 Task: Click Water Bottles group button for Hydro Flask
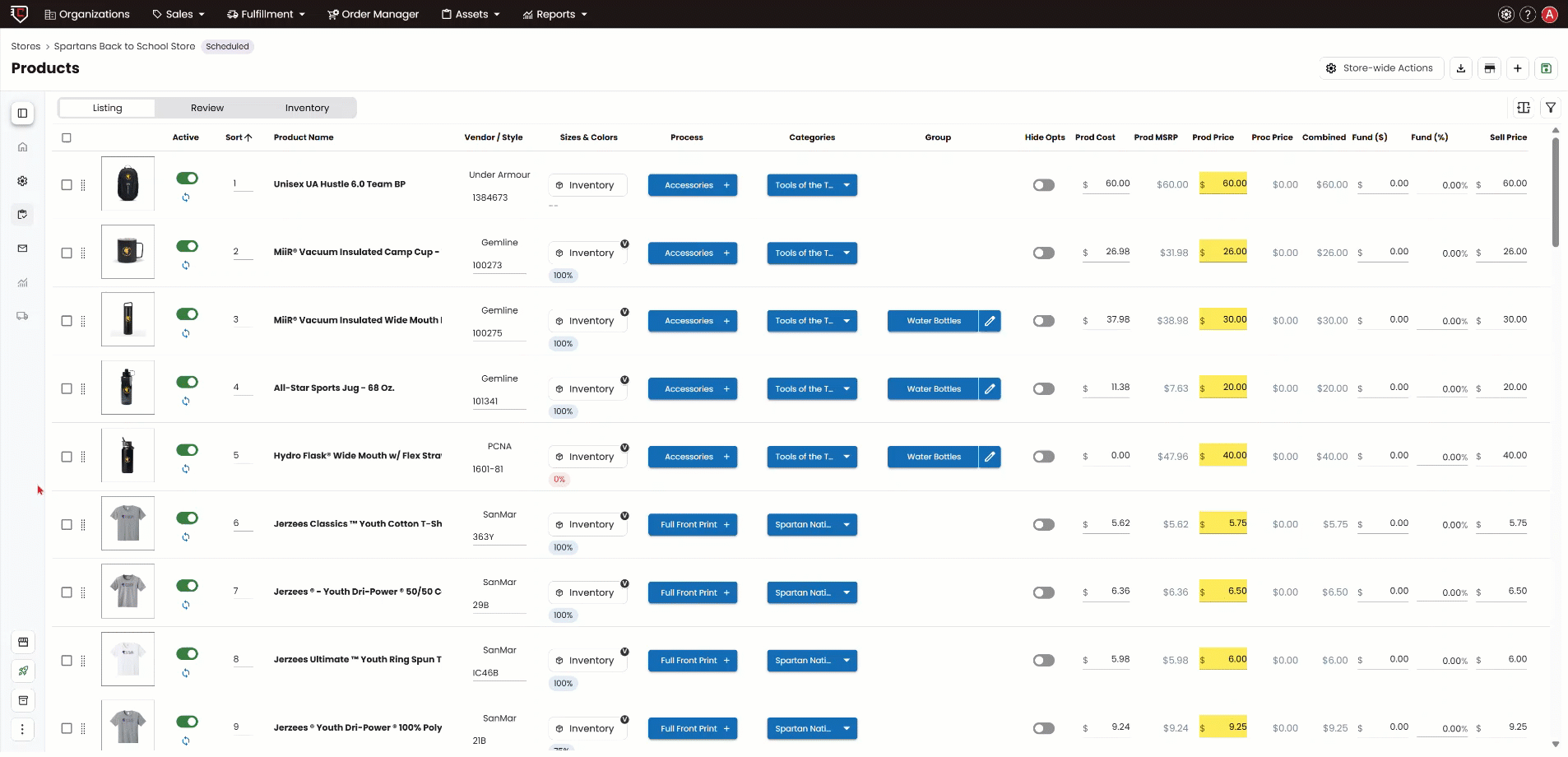[x=933, y=457]
